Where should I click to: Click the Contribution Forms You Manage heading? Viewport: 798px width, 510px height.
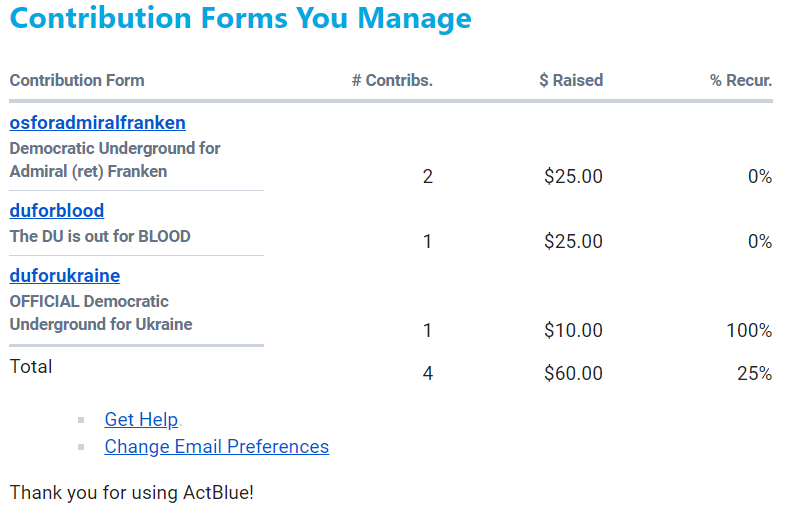[x=240, y=18]
